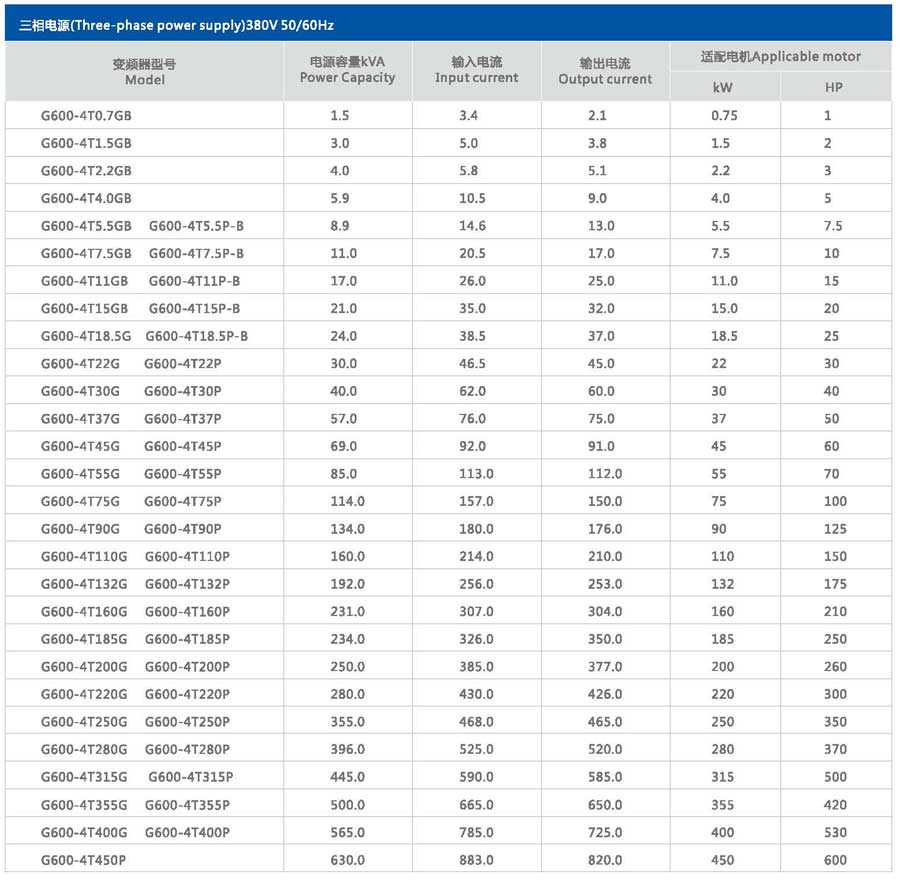Select model G600-4T110P
The image size is (900, 881).
187,556
